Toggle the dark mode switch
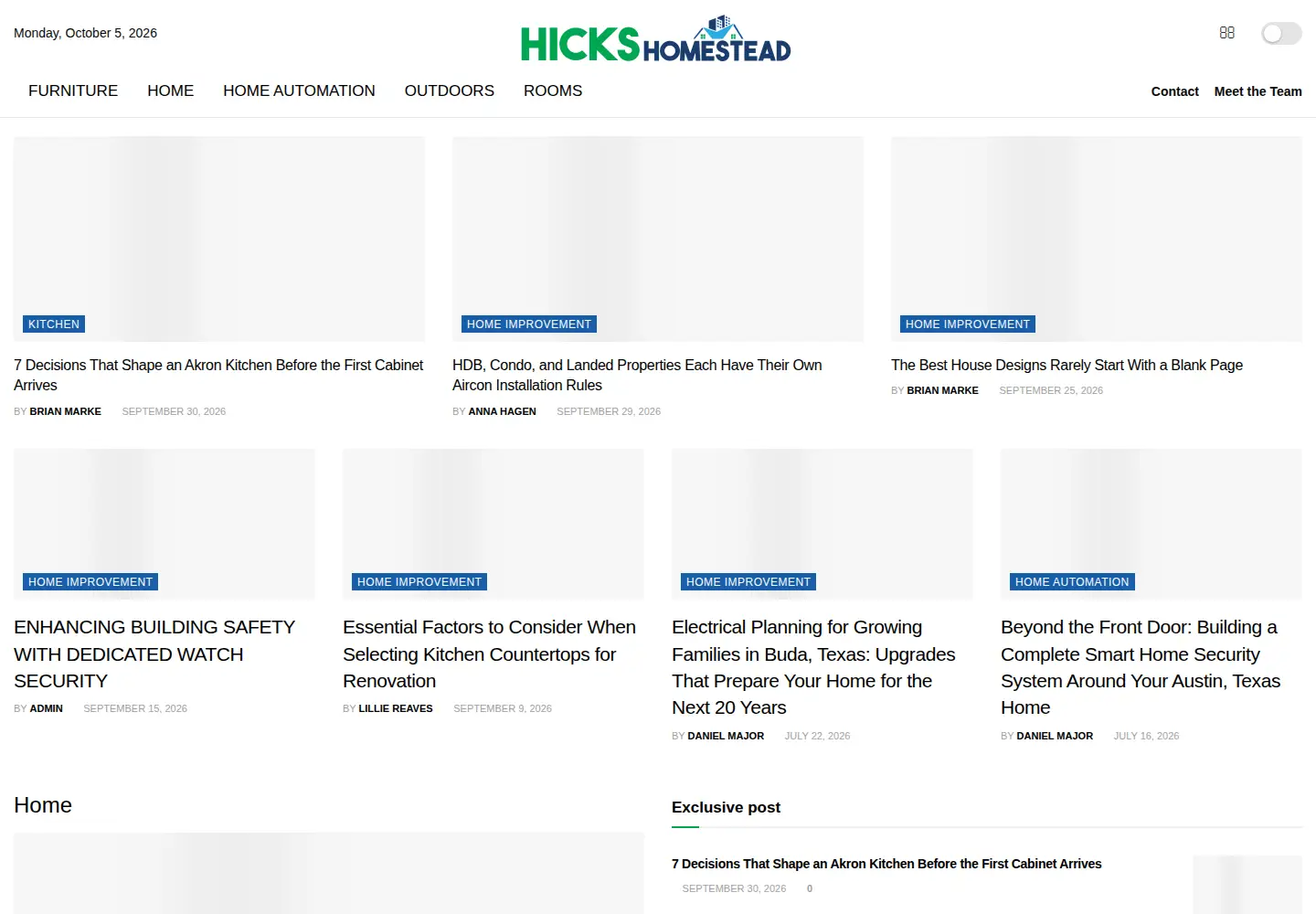Viewport: 1316px width, 914px height. [1281, 34]
